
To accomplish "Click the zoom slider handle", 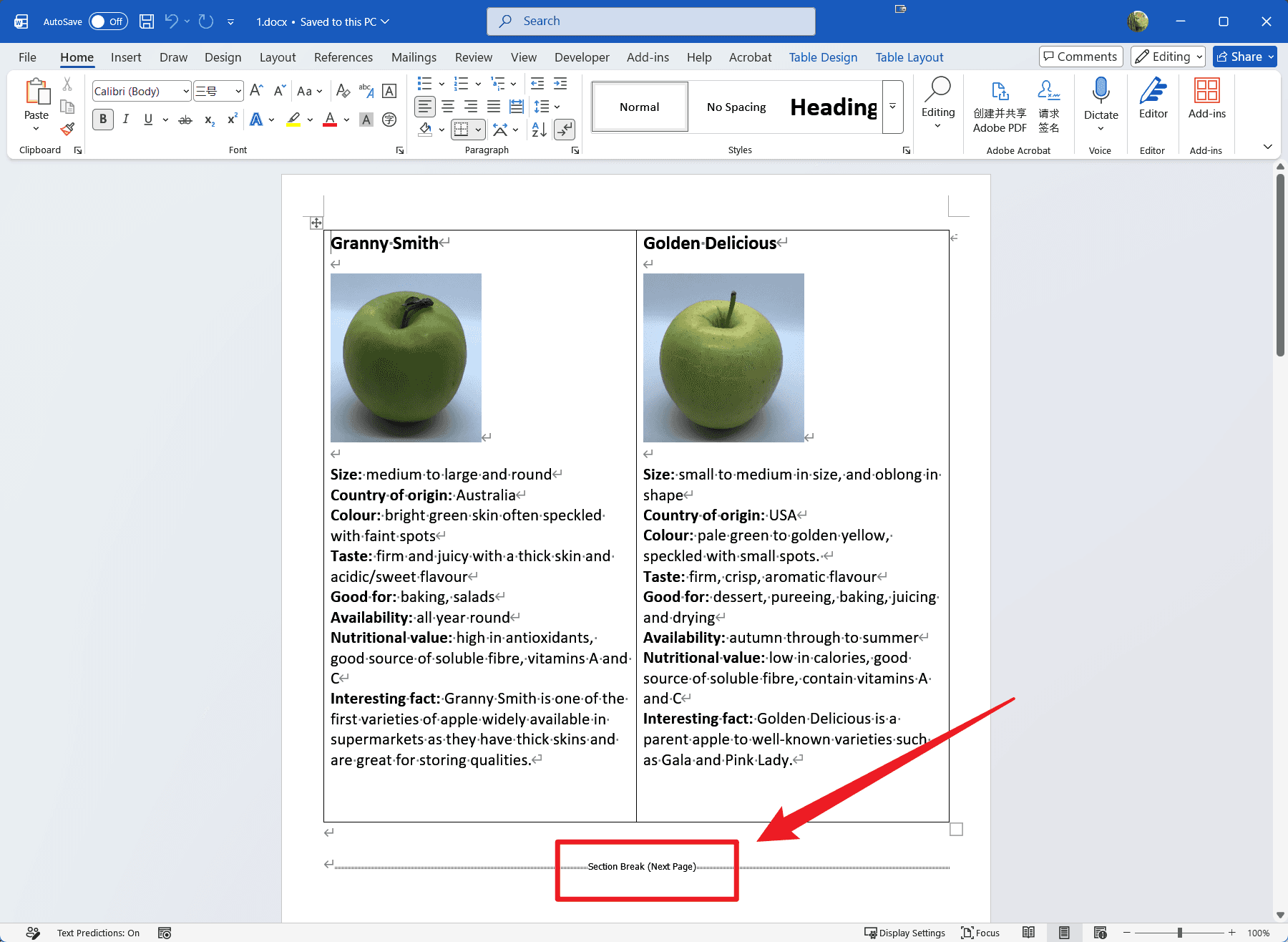I will tap(1180, 933).
